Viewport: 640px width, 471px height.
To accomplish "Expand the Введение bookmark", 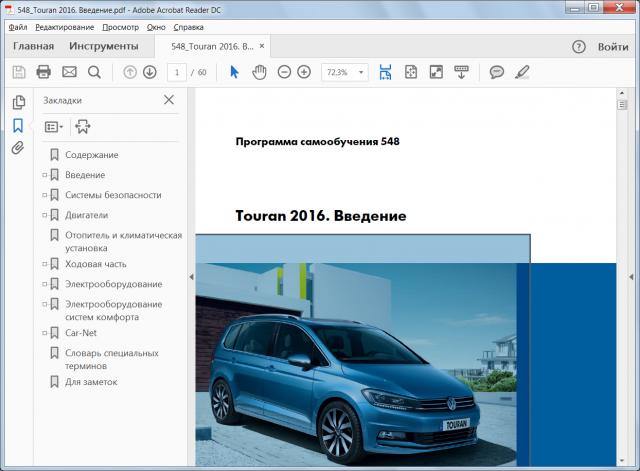I will (x=44, y=175).
